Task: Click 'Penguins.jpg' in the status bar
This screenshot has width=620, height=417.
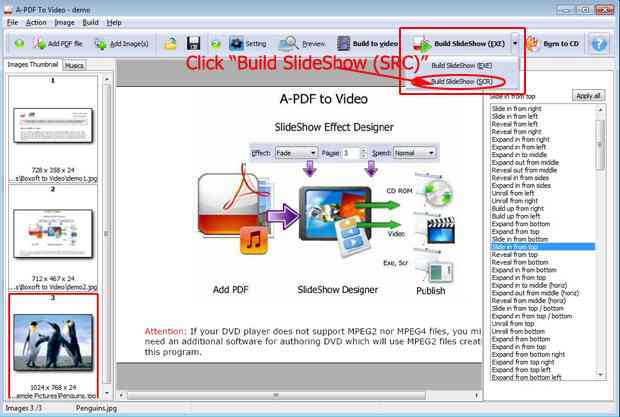Action: point(96,408)
